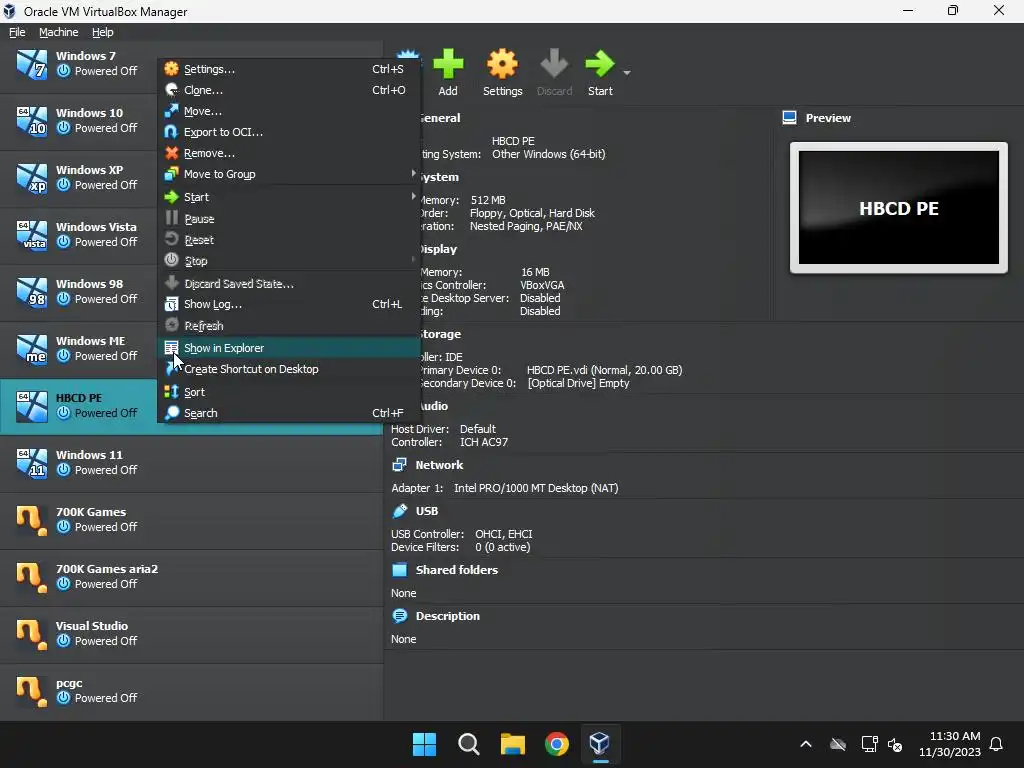
Task: Click the Stop power icon in menu
Action: pyautogui.click(x=171, y=260)
